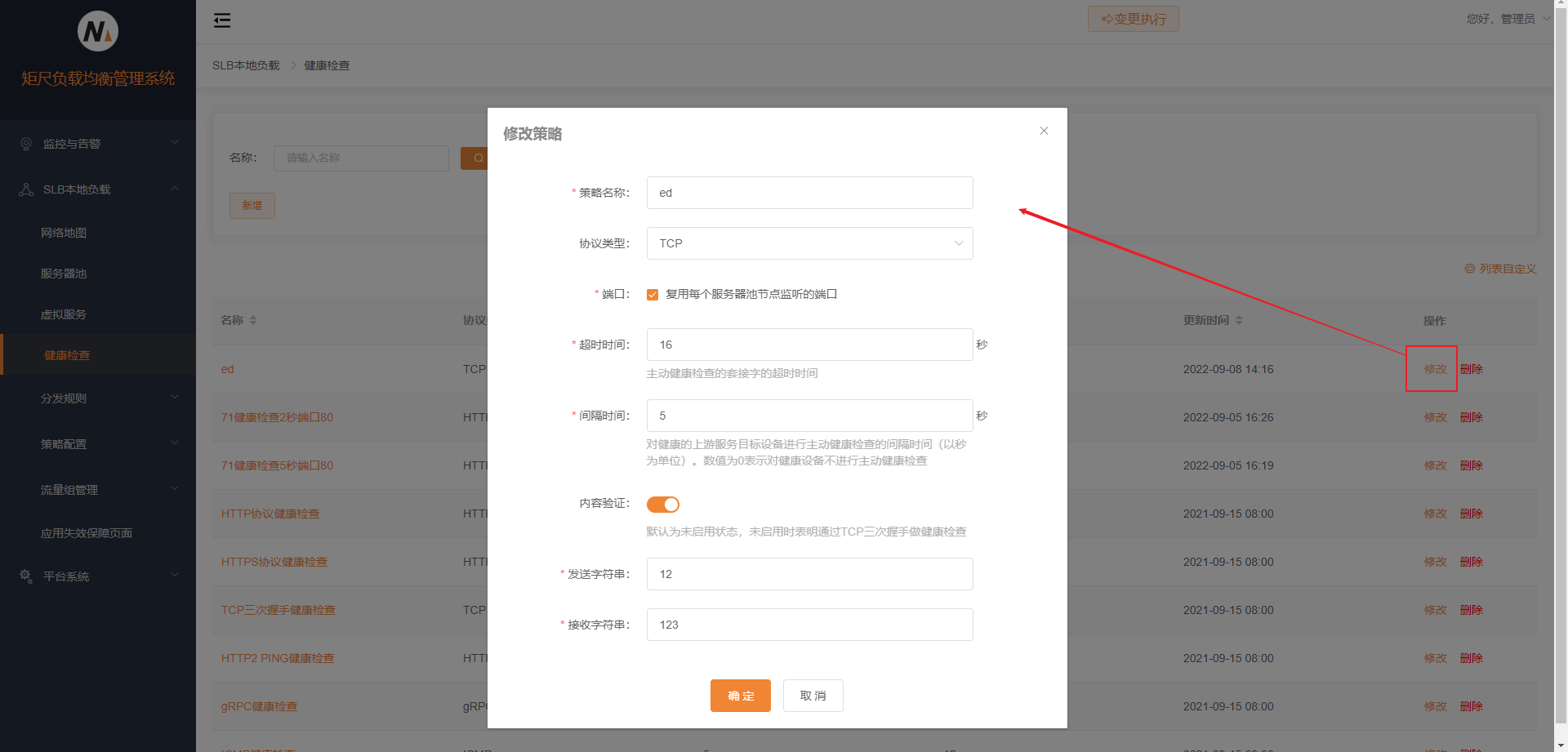This screenshot has width=1568, height=752.
Task: Open the 协议类型 TCP dropdown
Action: (x=809, y=243)
